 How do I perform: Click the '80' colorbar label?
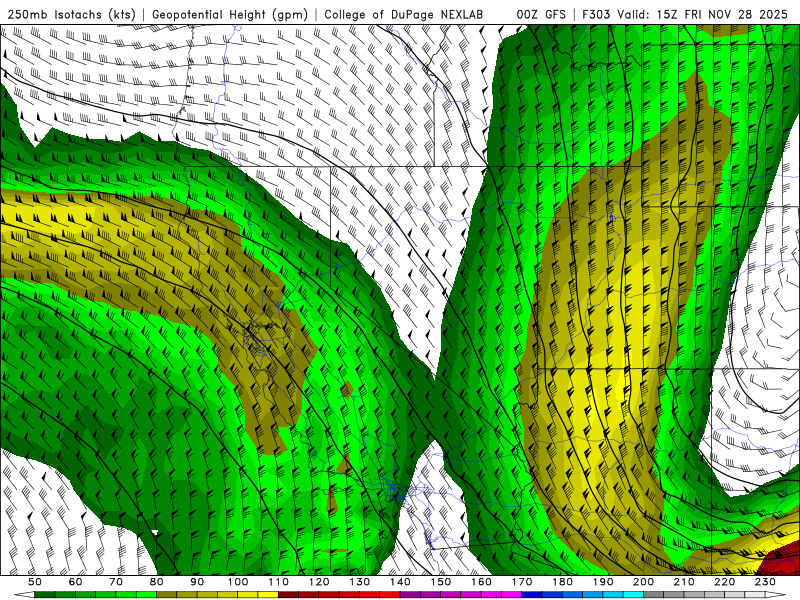pos(157,582)
